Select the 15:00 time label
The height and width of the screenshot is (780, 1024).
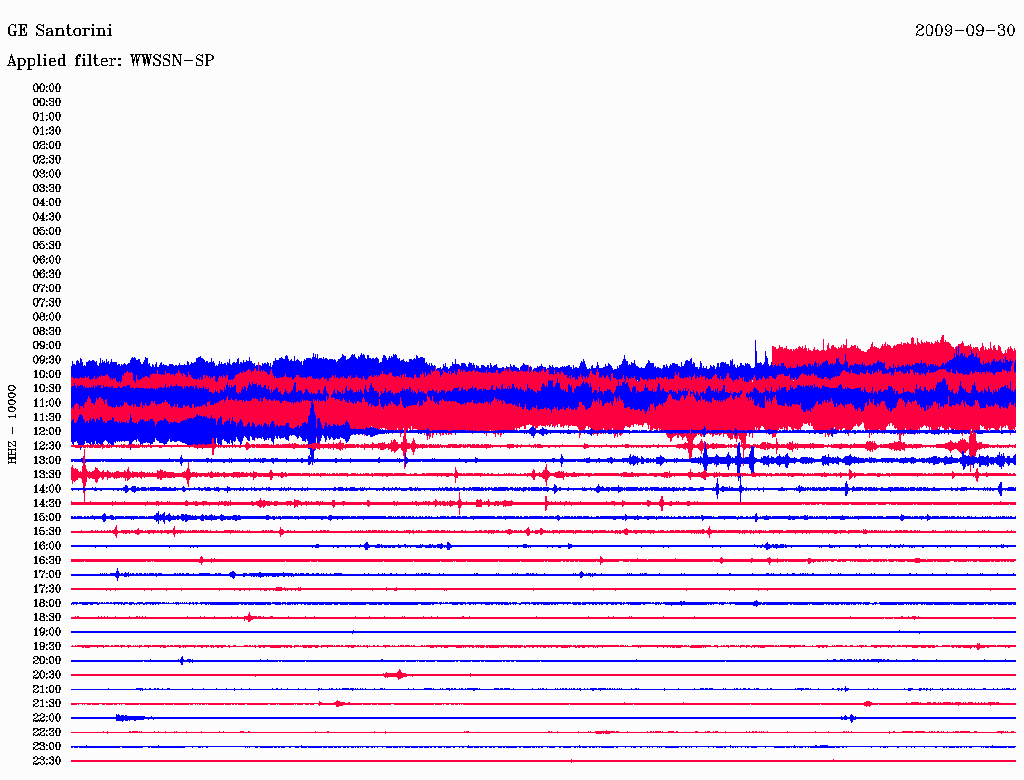click(x=47, y=517)
